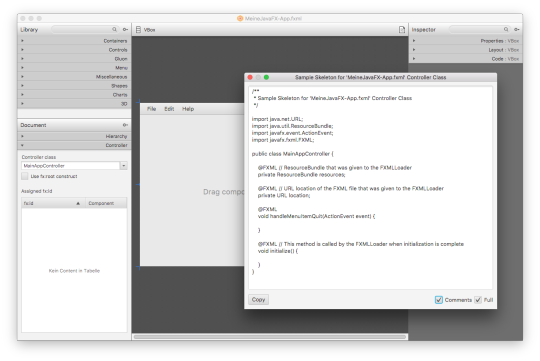Open the Edit menu in the design preview
The height and width of the screenshot is (361, 540).
point(169,109)
